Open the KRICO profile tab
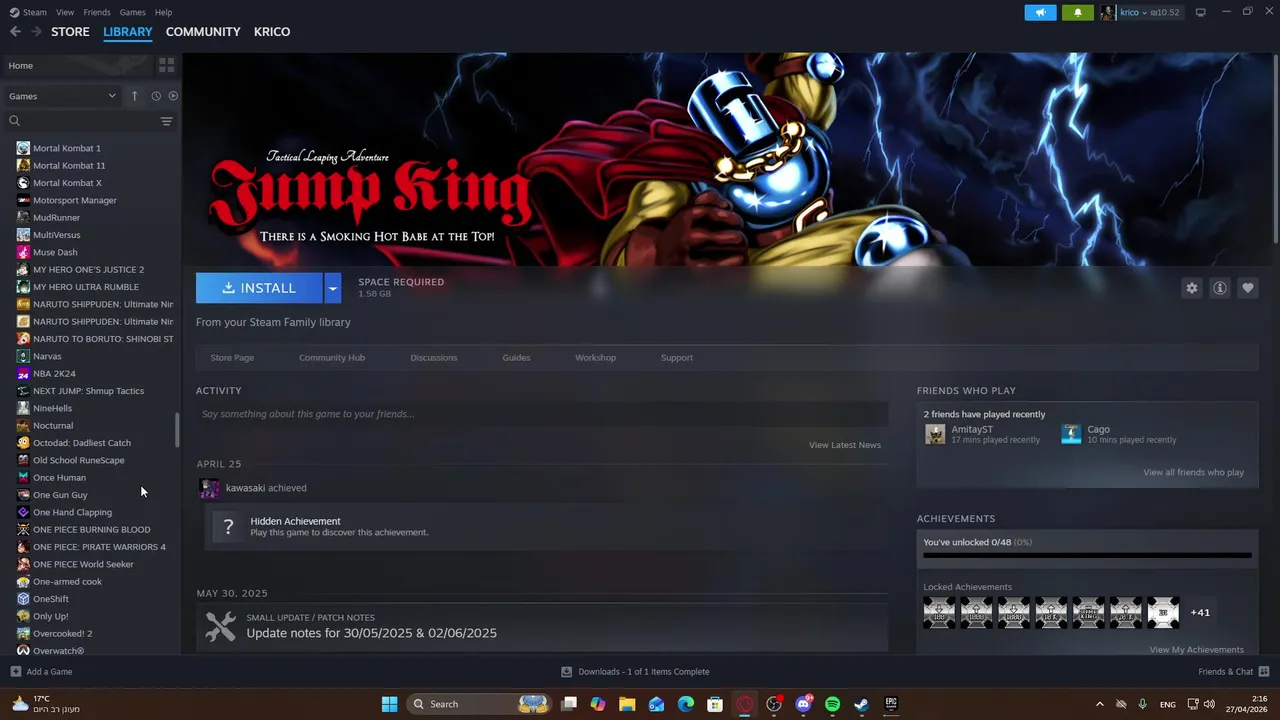Image resolution: width=1280 pixels, height=720 pixels. pyautogui.click(x=272, y=32)
